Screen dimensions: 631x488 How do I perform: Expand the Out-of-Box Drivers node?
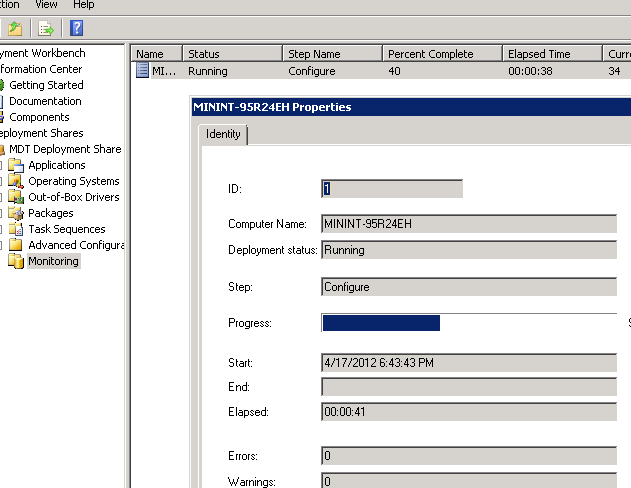[x=1, y=197]
